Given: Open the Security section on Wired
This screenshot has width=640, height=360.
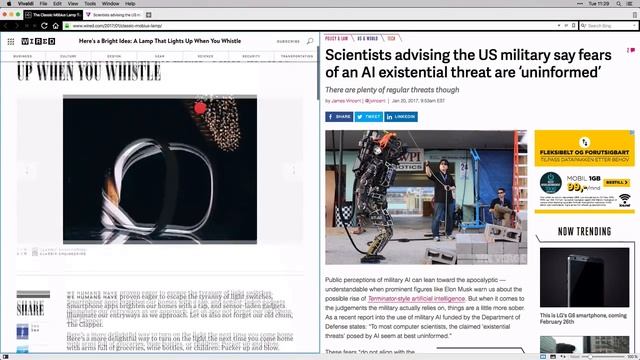Looking at the screenshot, I should 251,56.
